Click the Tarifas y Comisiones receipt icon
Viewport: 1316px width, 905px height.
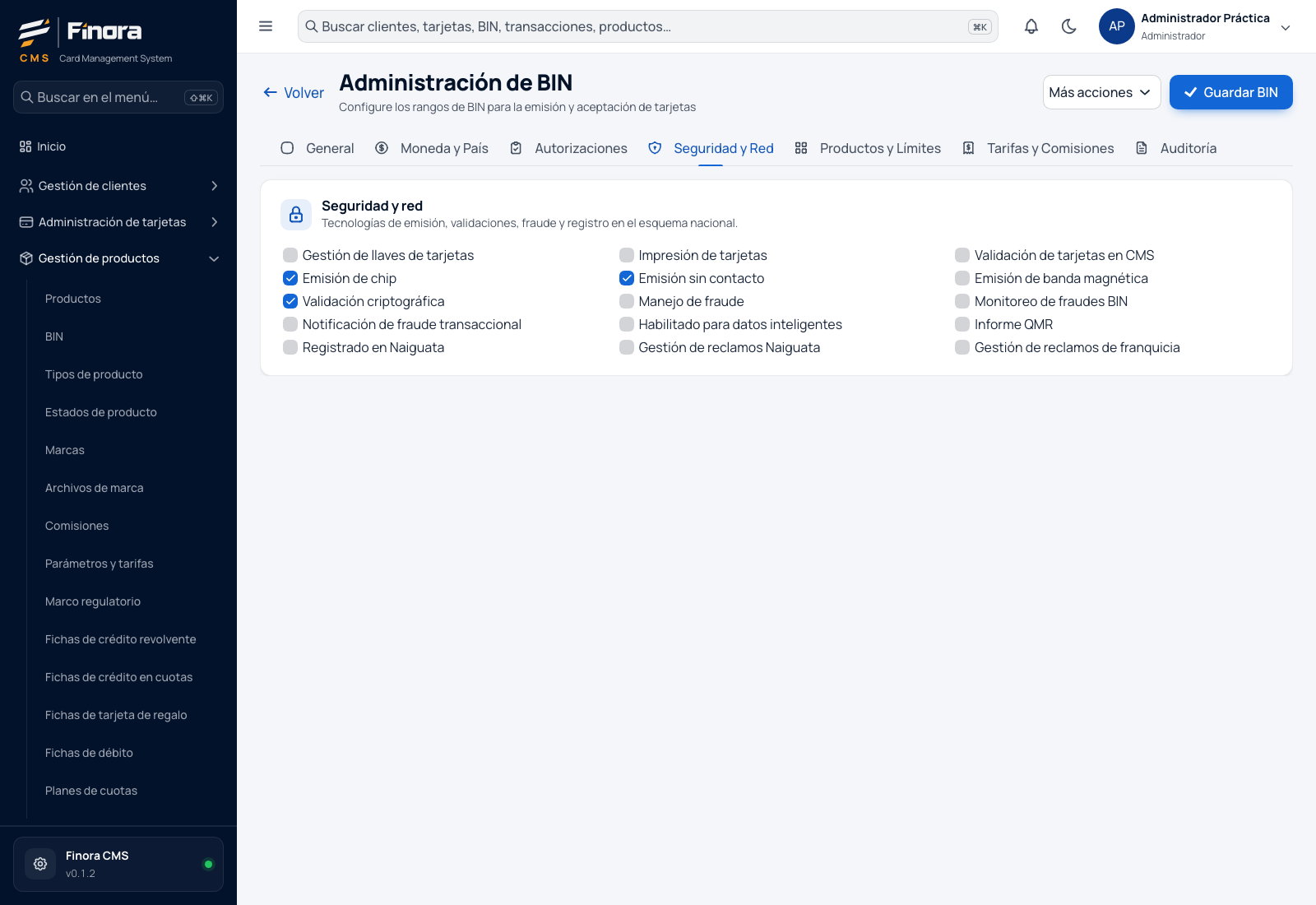969,148
